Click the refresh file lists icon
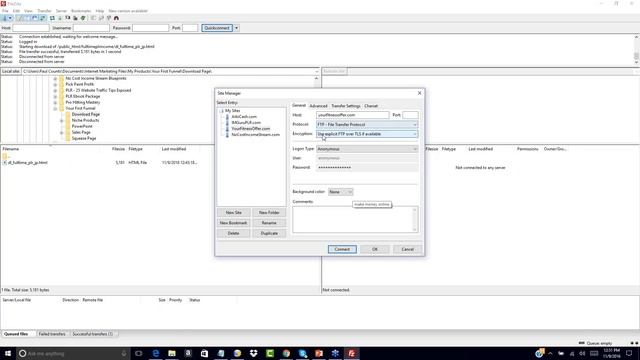The width and height of the screenshot is (640, 360). pos(52,18)
